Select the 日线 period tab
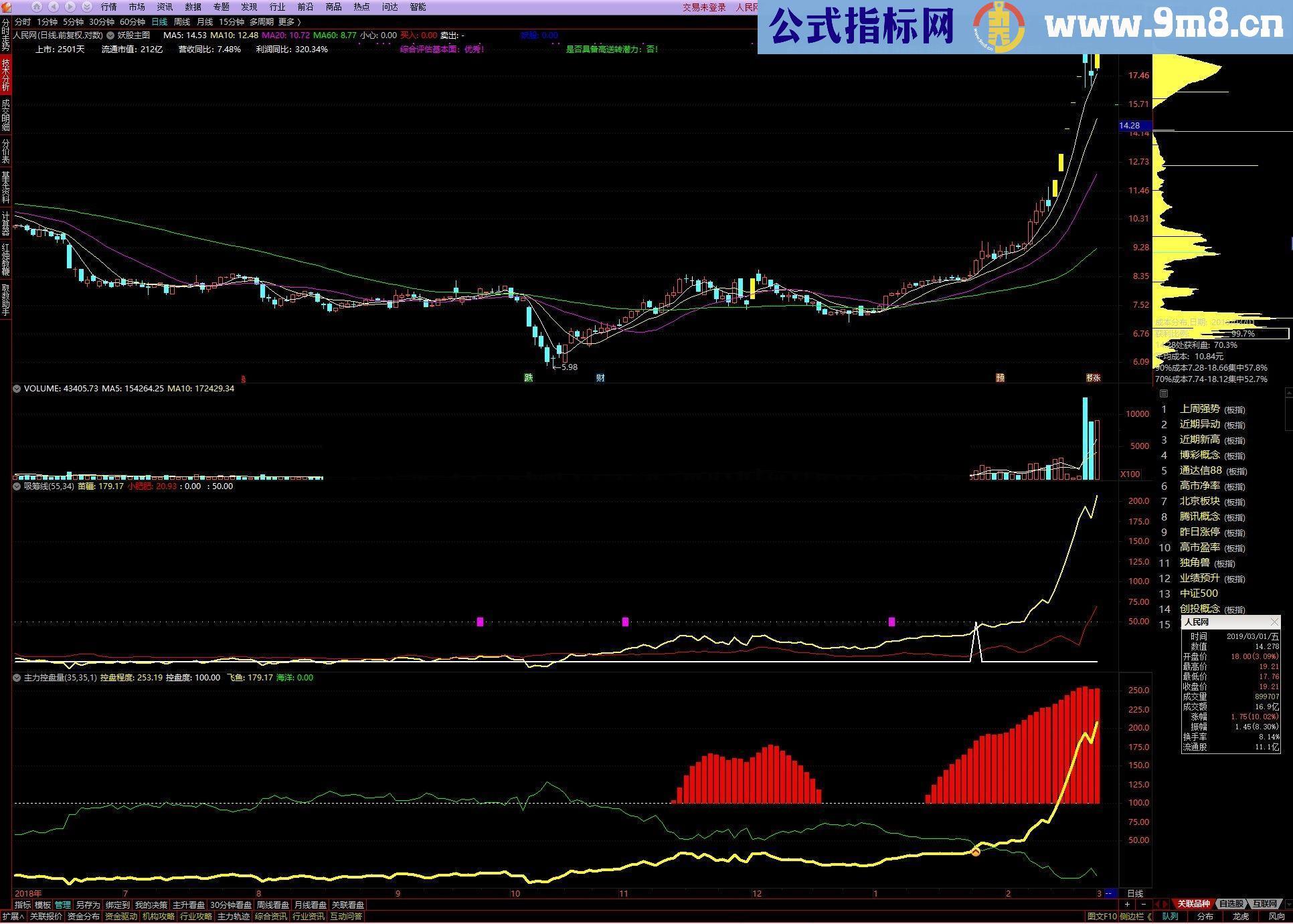This screenshot has height=924, width=1293. [x=159, y=22]
